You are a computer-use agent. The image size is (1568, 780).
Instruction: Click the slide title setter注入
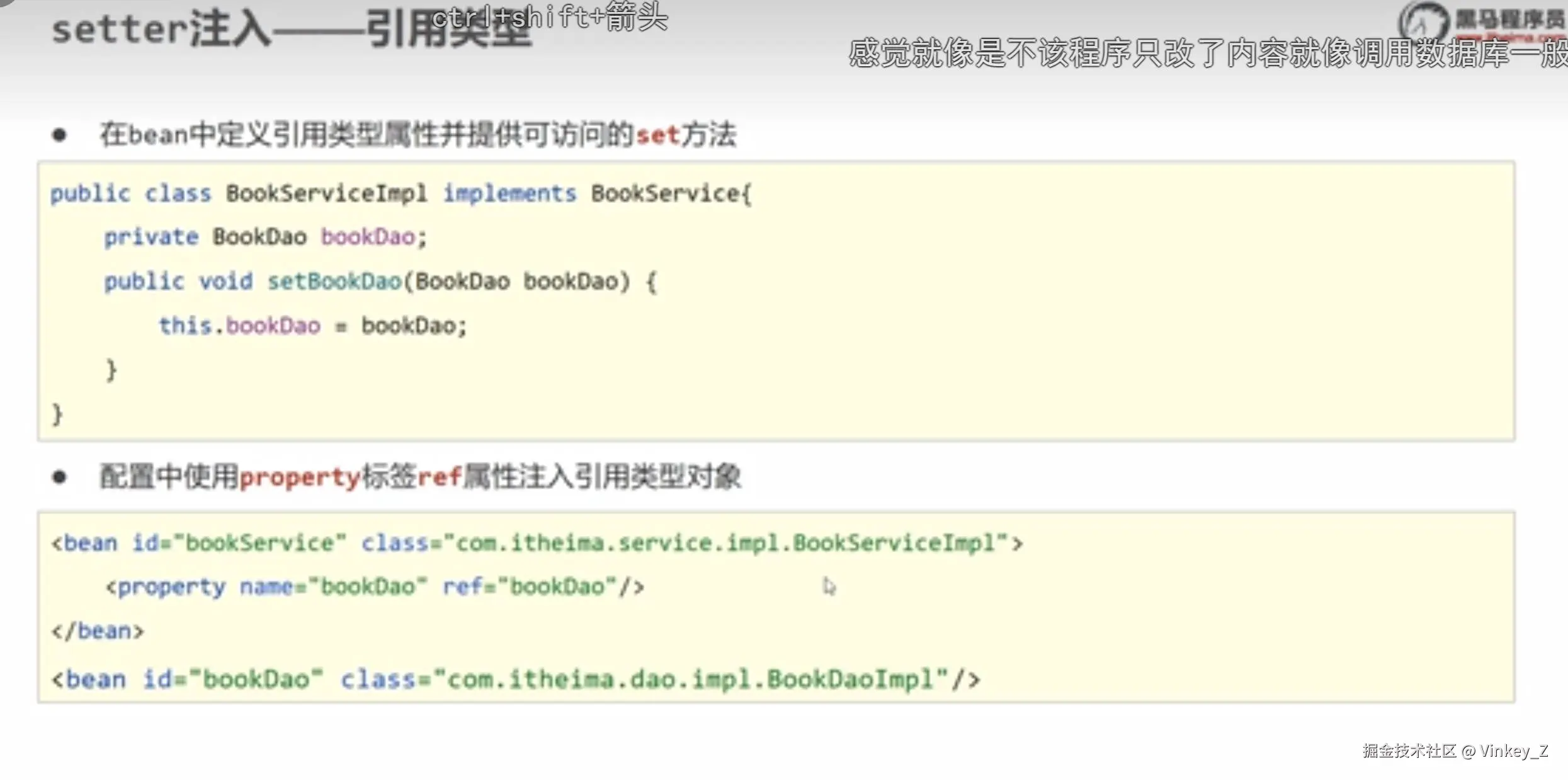tap(161, 30)
